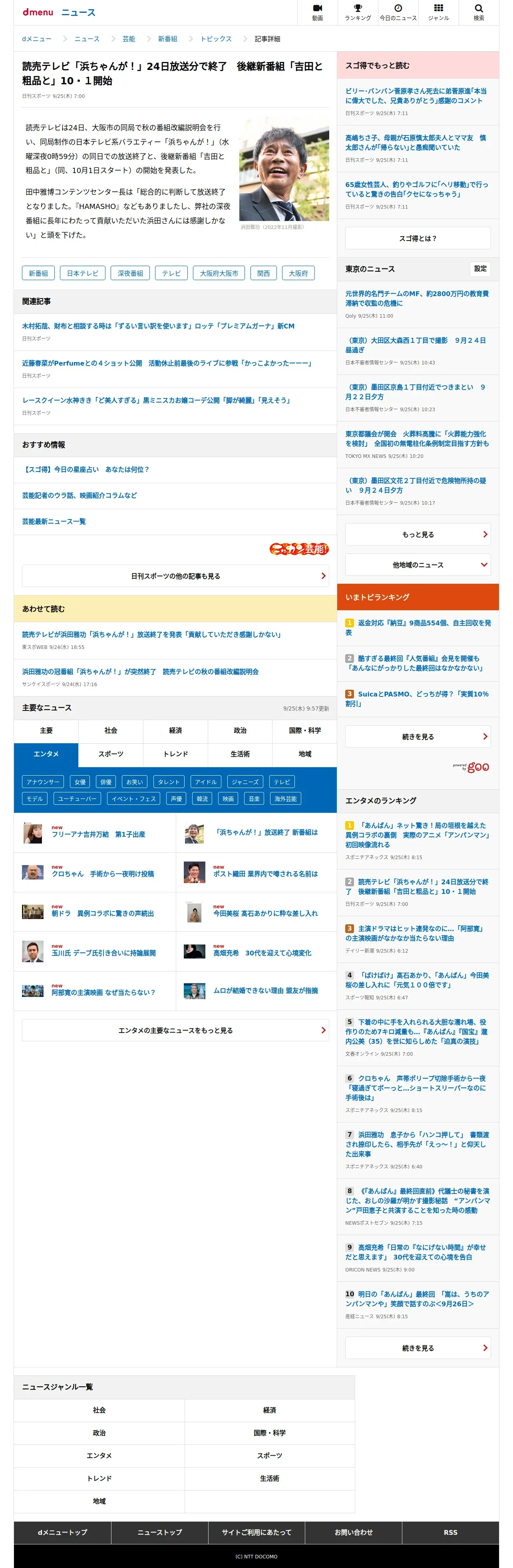Open 木村拓哉 ロッテ プレミアムガーナ article
The image size is (513, 1568).
pyautogui.click(x=158, y=326)
